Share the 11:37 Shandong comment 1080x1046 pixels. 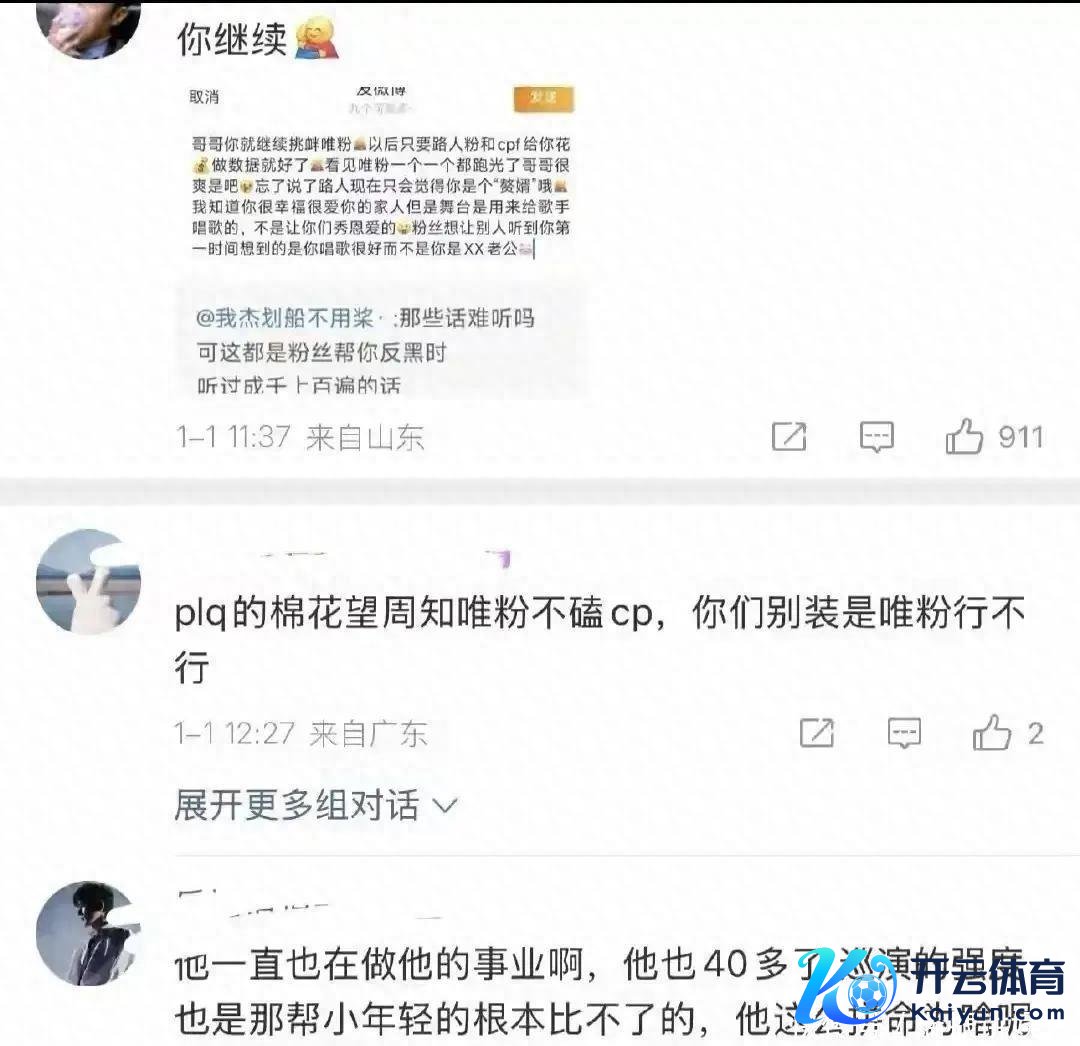pos(789,437)
